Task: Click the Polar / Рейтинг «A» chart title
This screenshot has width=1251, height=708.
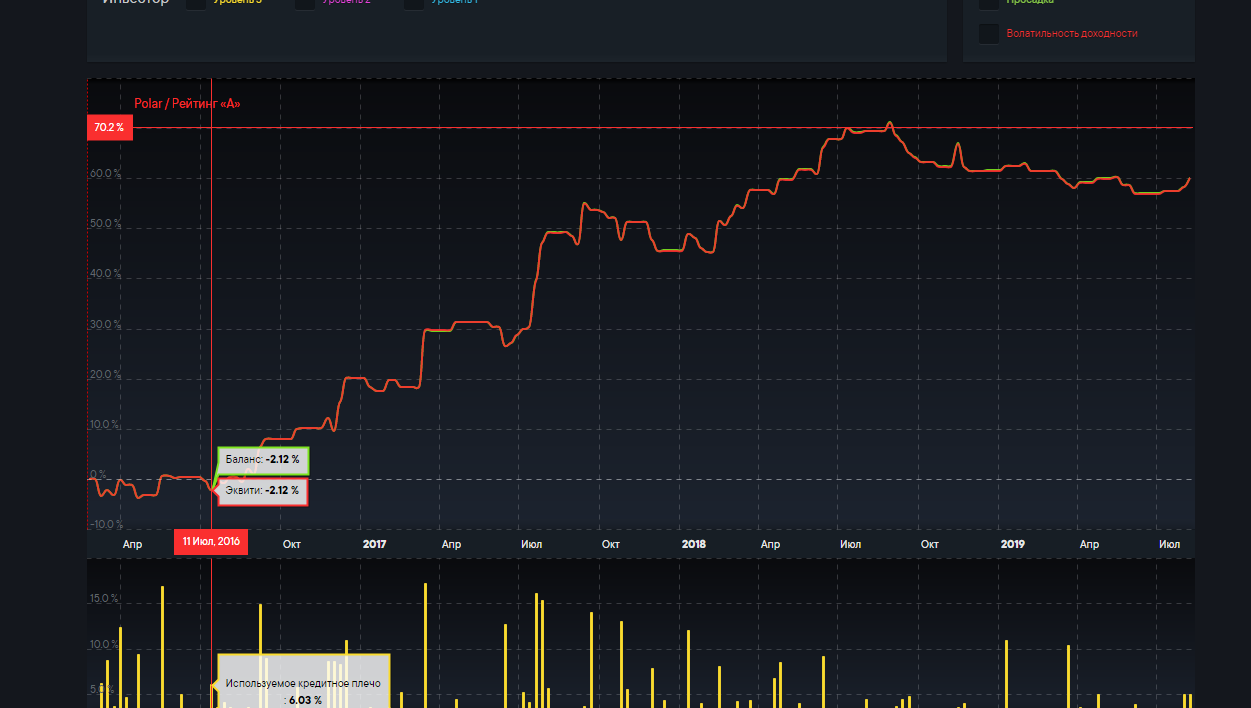Action: 187,103
